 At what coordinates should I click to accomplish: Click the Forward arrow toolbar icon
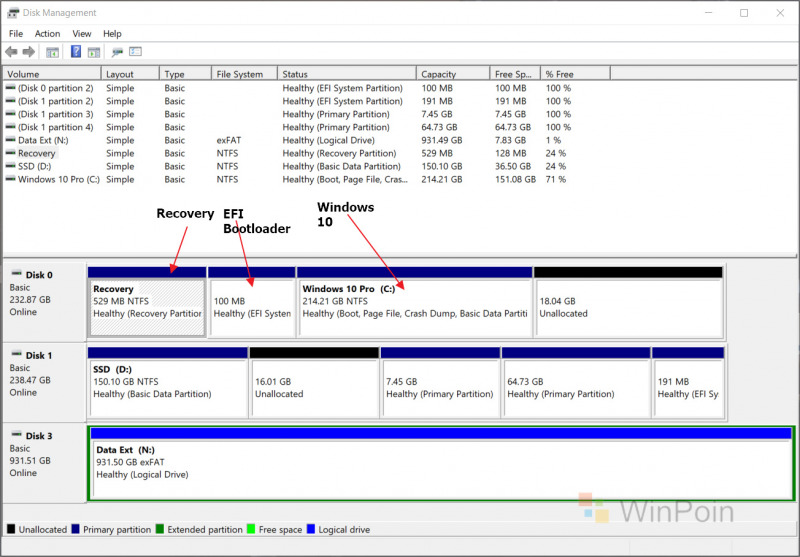pos(29,52)
